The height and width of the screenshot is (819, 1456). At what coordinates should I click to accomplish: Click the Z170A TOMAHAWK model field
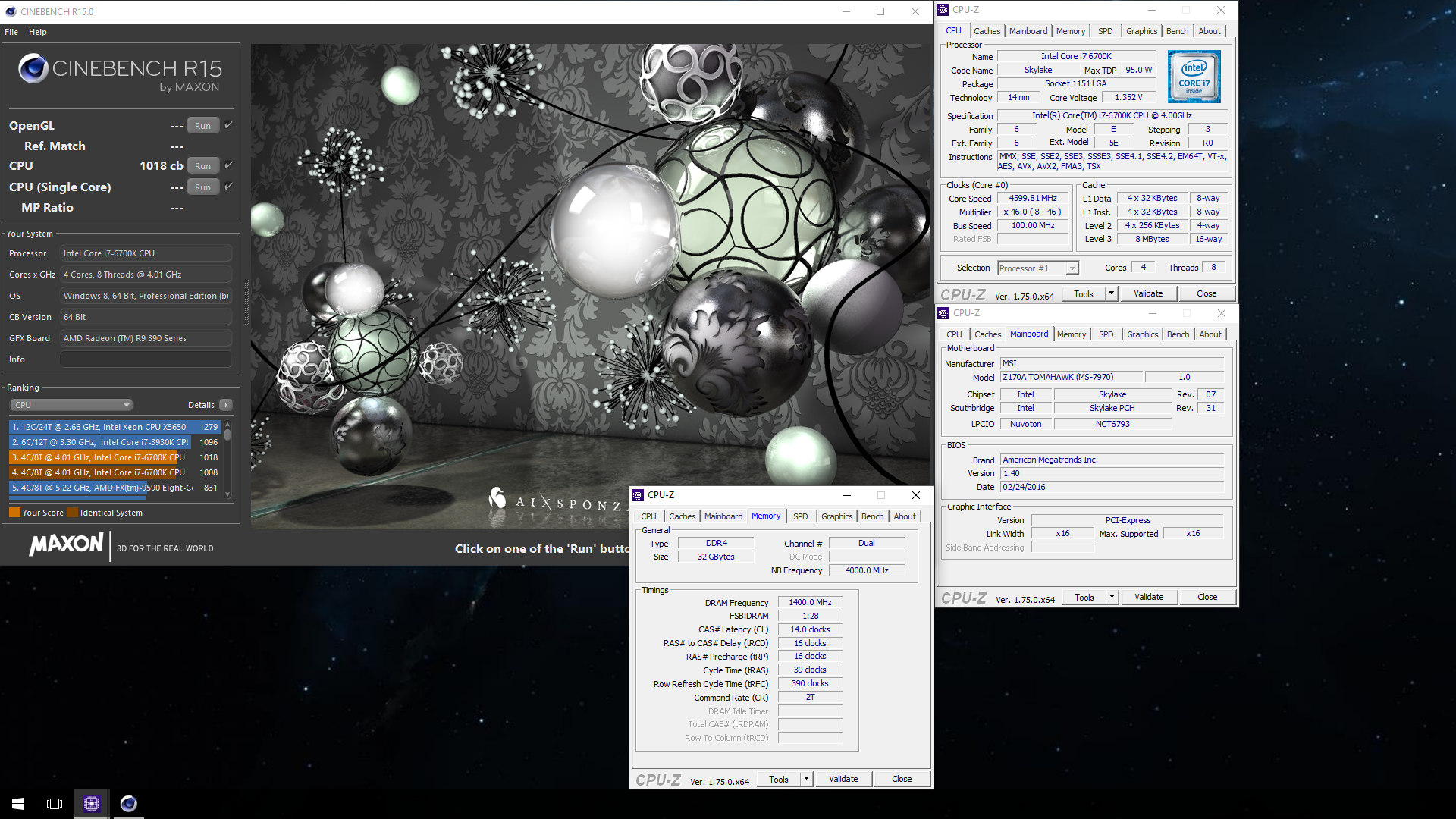pyautogui.click(x=1071, y=377)
